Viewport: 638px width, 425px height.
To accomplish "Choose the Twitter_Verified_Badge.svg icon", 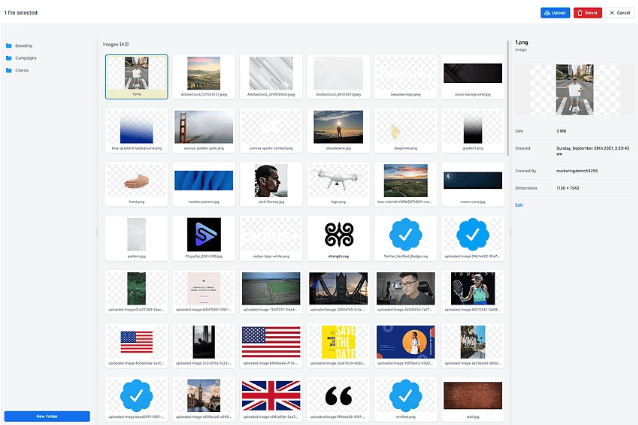I will 405,234.
